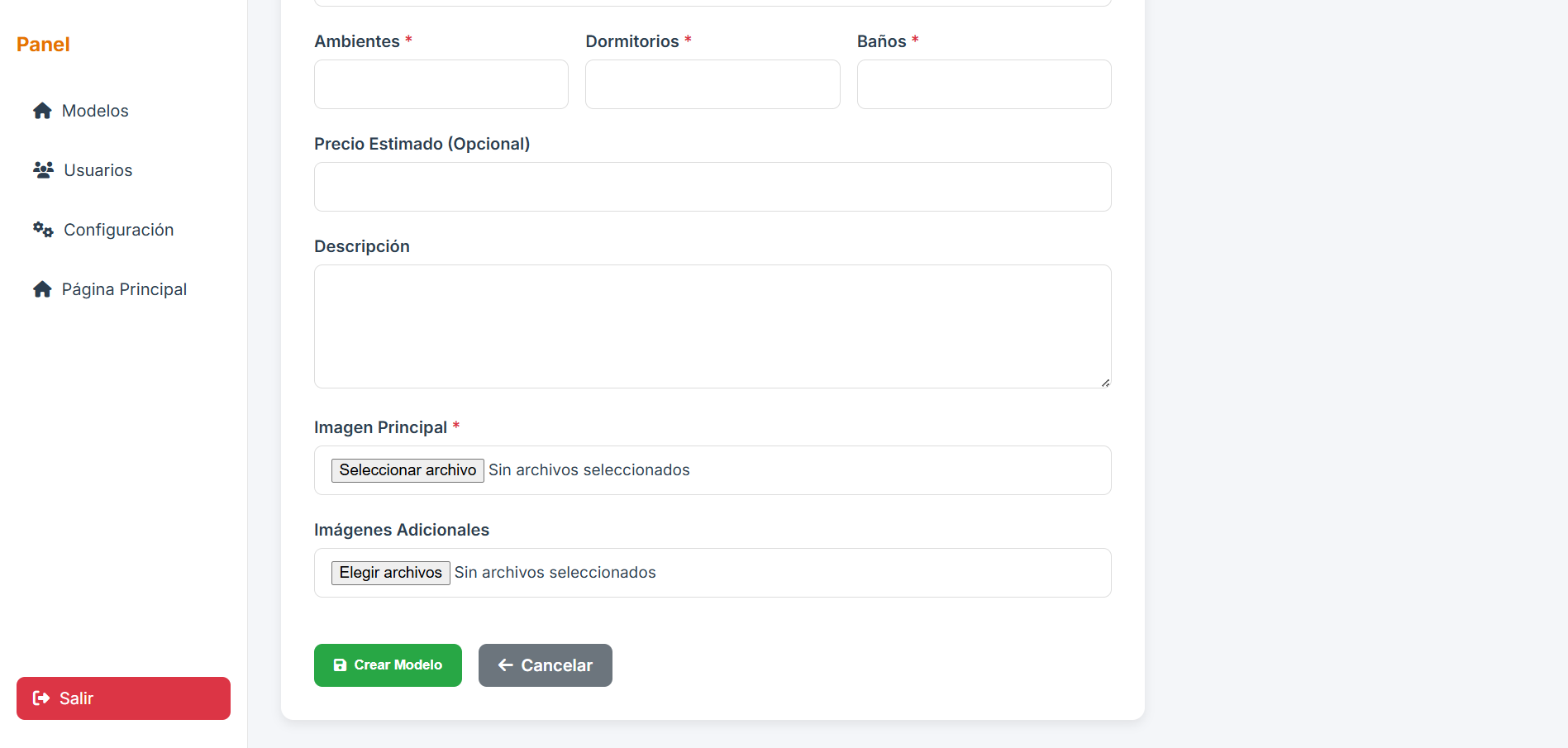Focus the Ambientes input field
The image size is (1568, 748).
pos(441,84)
